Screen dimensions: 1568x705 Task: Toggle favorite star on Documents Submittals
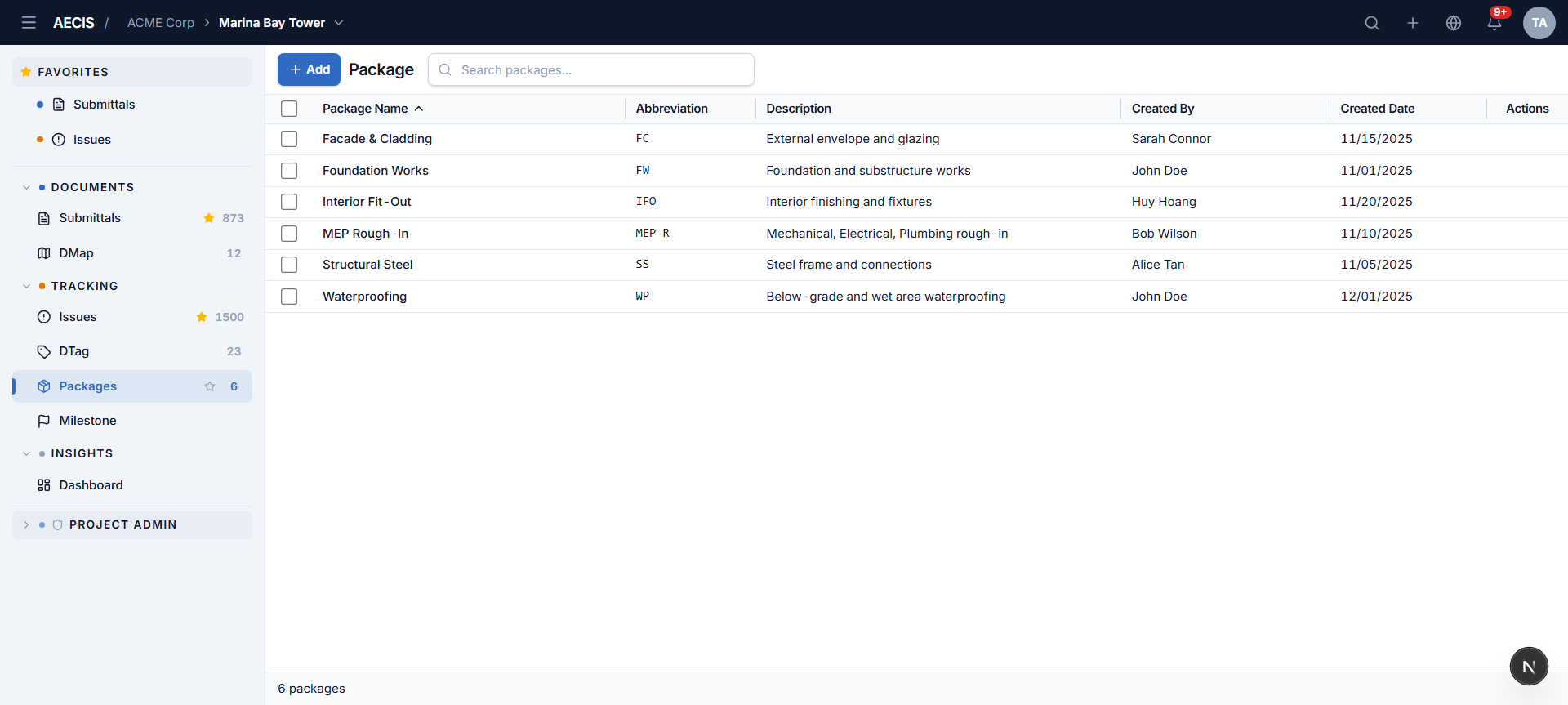tap(209, 218)
